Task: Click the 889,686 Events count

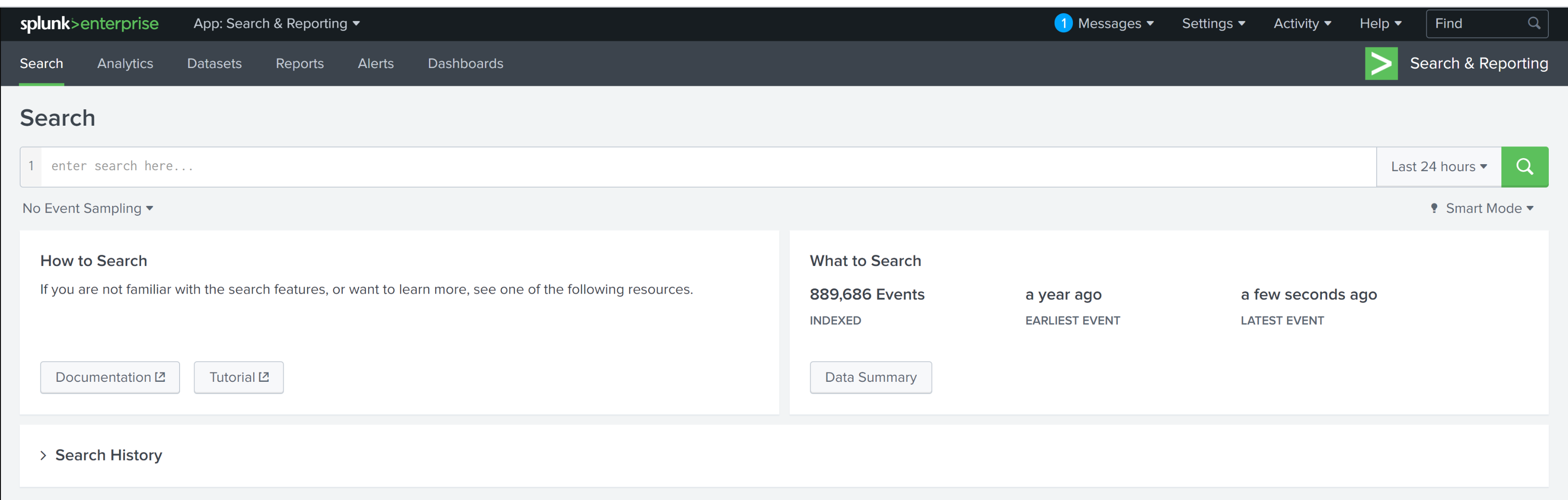Action: pos(867,294)
